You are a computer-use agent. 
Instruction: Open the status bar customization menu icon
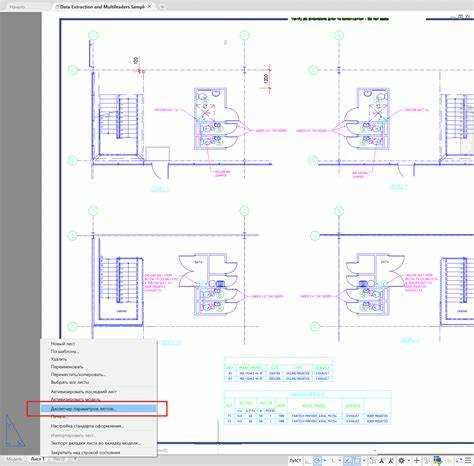(468, 460)
